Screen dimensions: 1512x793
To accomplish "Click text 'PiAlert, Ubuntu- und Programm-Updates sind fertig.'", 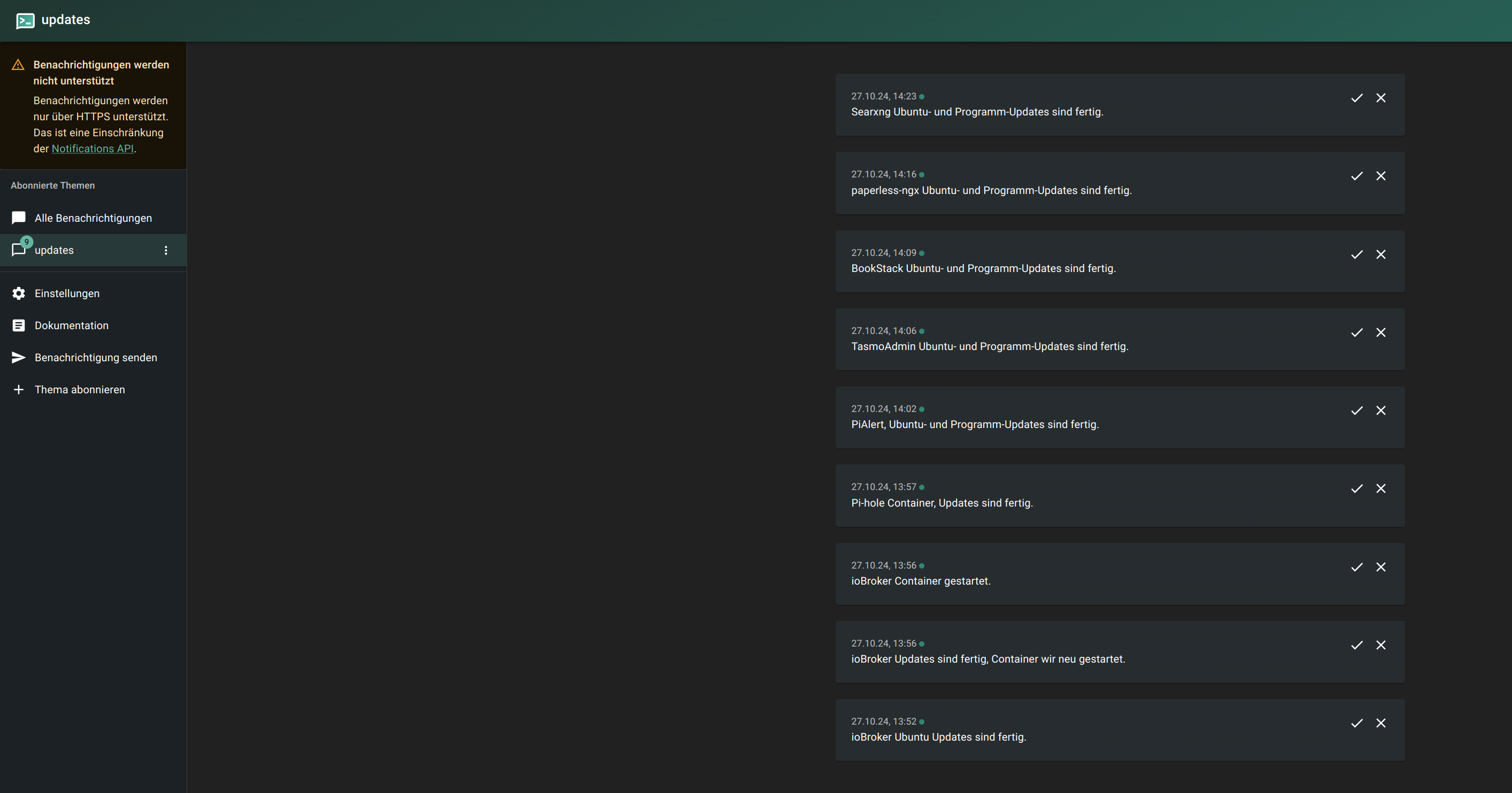I will click(975, 425).
